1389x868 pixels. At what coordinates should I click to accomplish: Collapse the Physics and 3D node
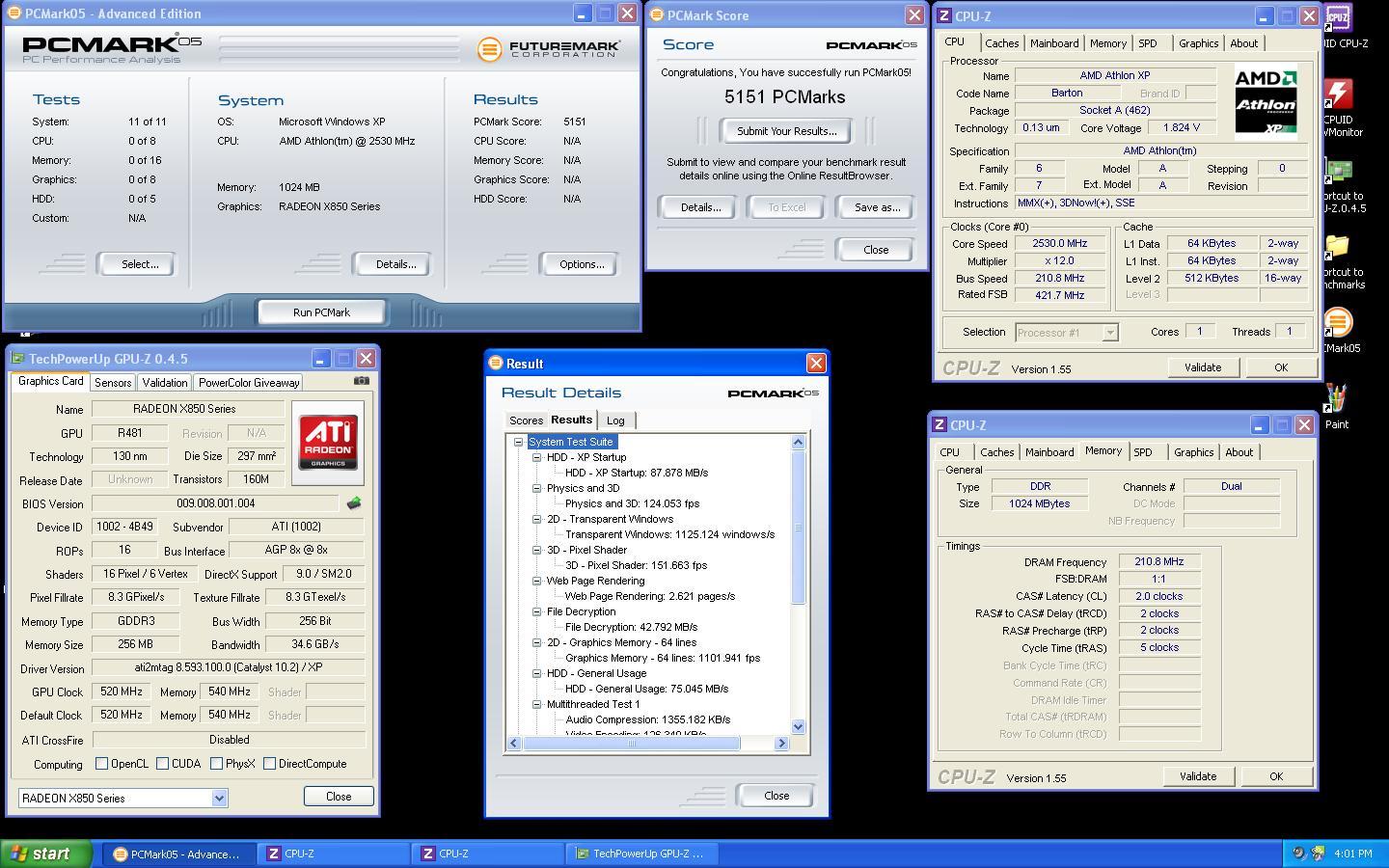pos(536,488)
